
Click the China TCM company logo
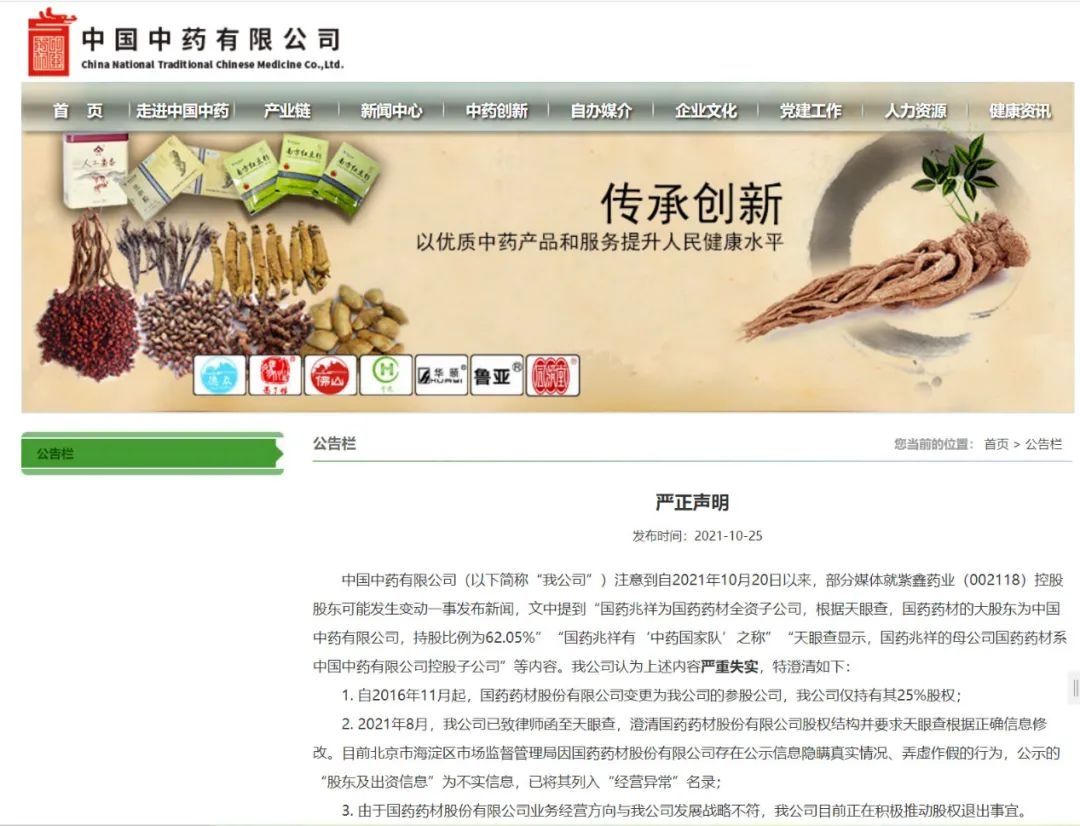point(51,42)
